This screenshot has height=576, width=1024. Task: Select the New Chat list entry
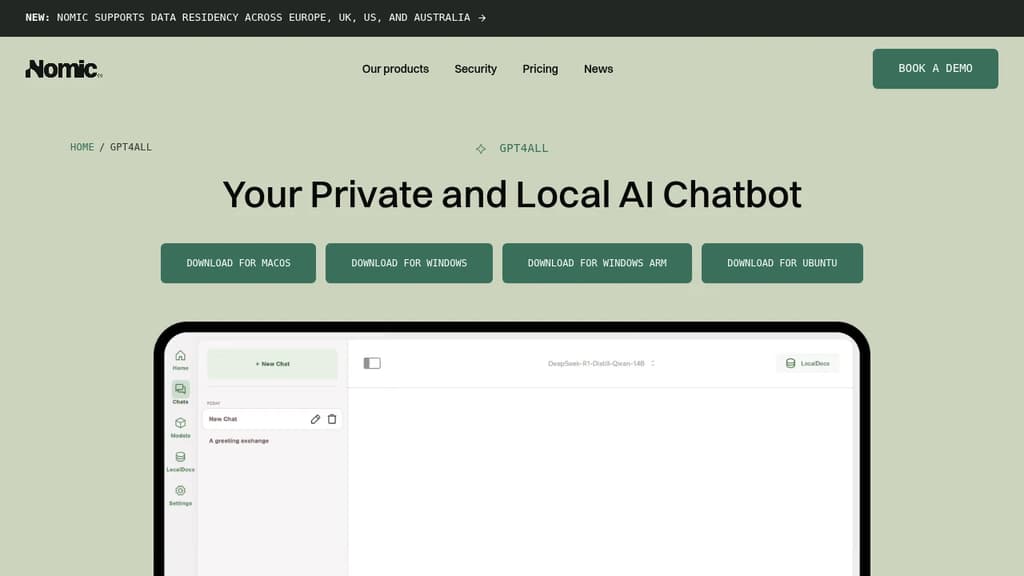point(272,419)
